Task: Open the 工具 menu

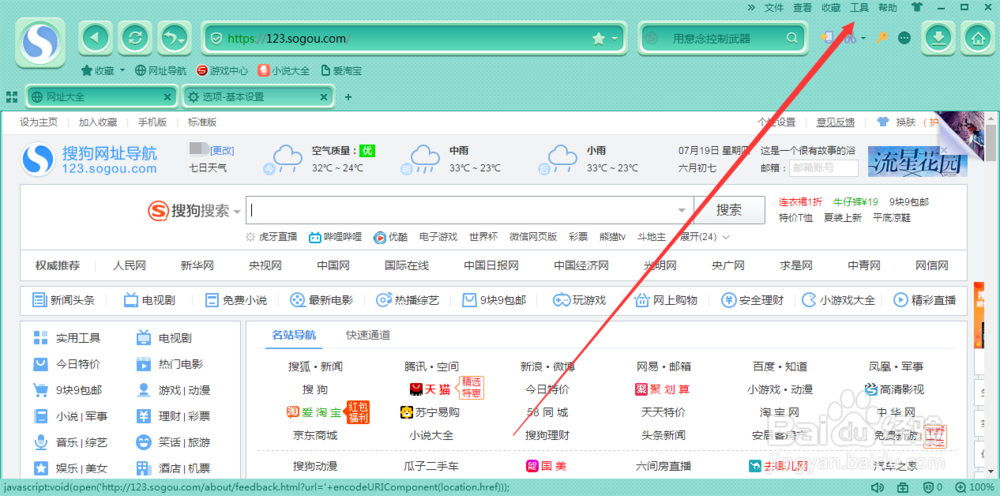Action: click(x=859, y=8)
